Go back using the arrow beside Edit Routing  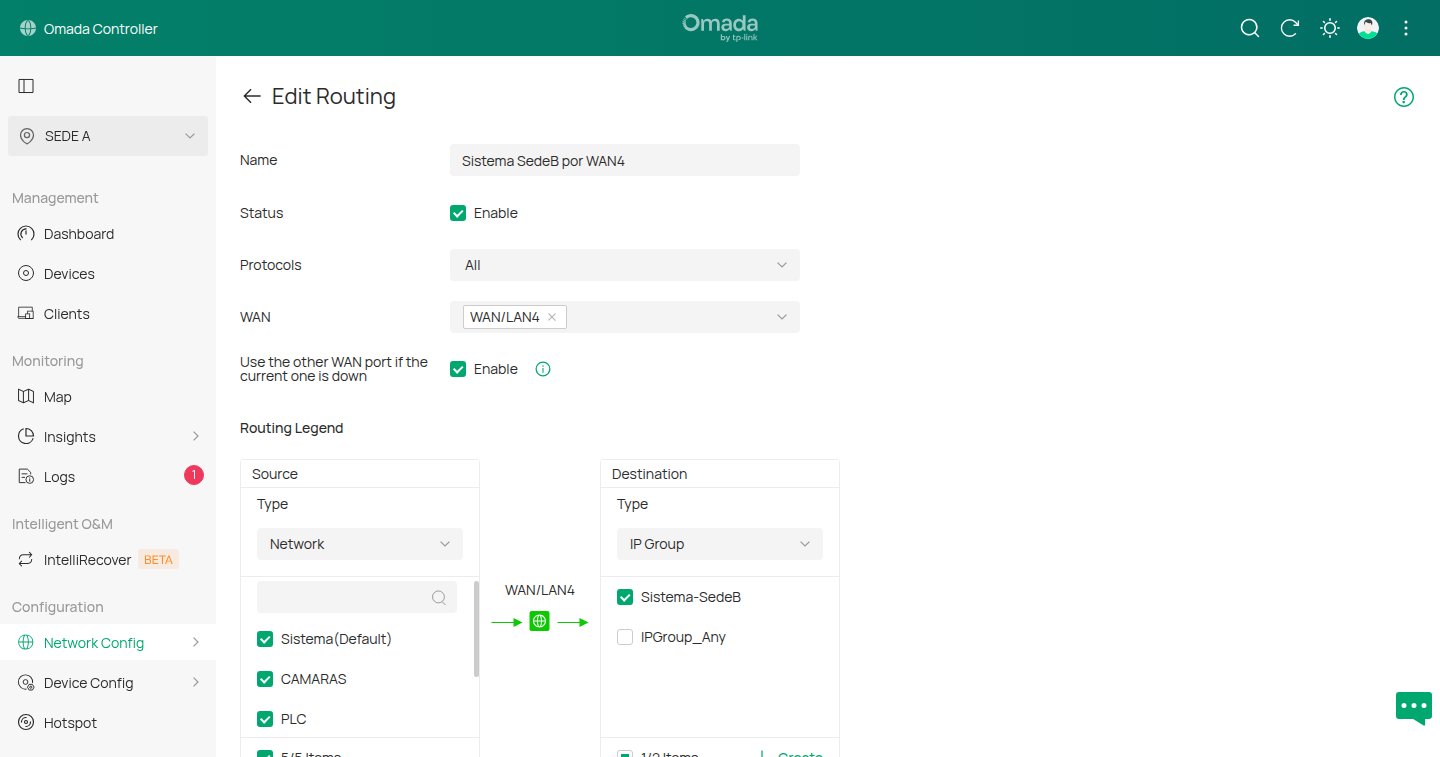[252, 96]
